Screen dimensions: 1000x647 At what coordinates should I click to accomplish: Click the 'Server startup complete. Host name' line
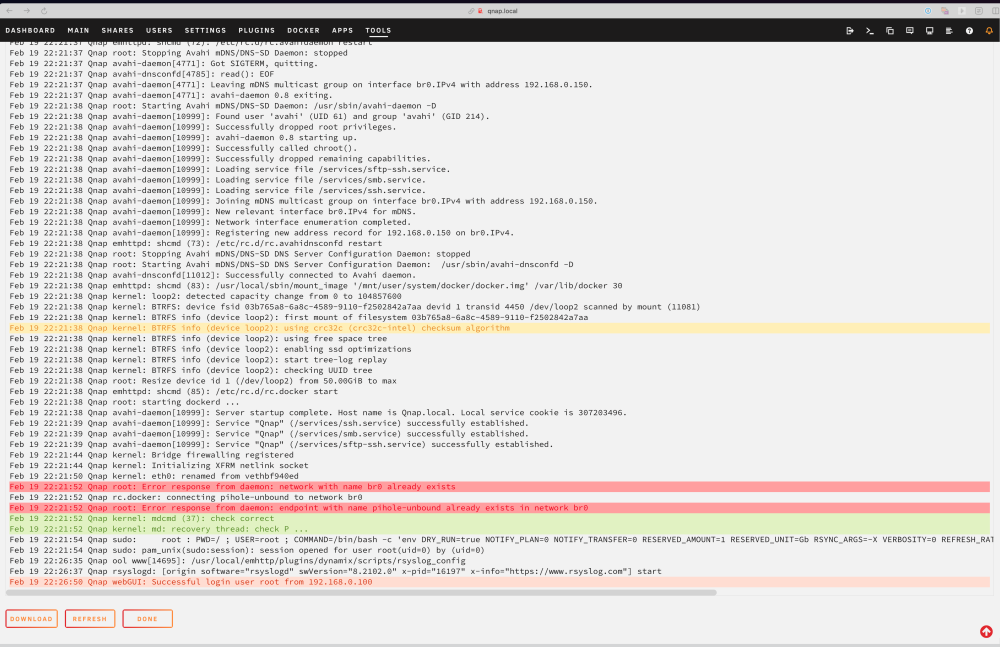[318, 413]
